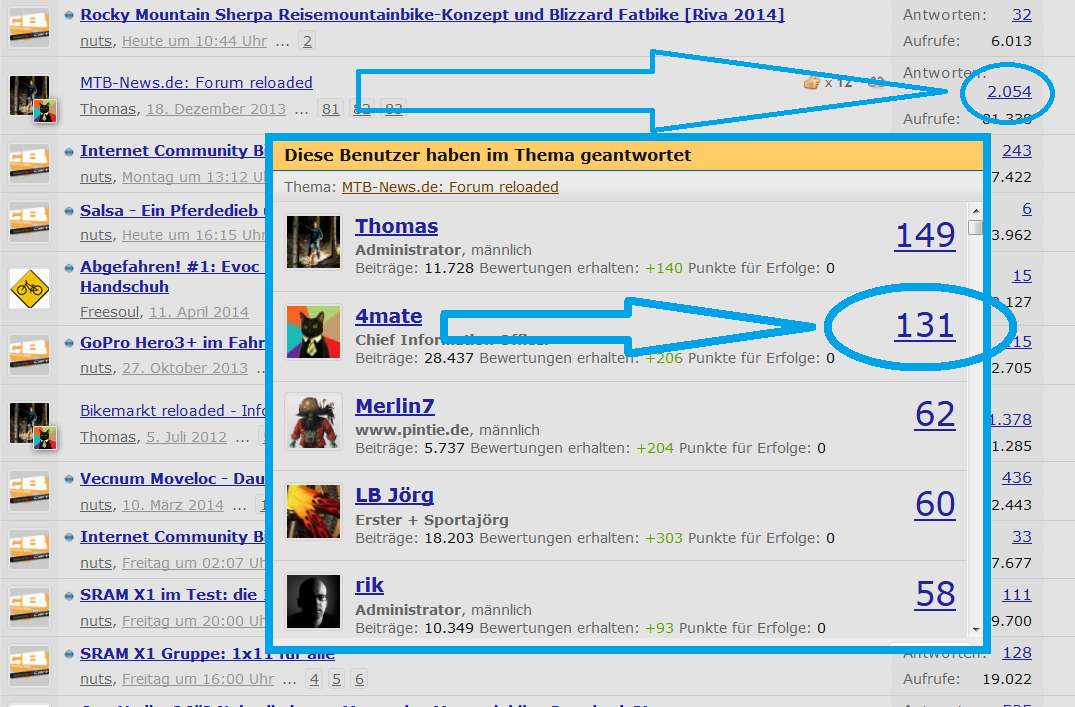The image size is (1075, 707).
Task: Open 4mate's 131 posts in the thread
Action: pos(924,325)
